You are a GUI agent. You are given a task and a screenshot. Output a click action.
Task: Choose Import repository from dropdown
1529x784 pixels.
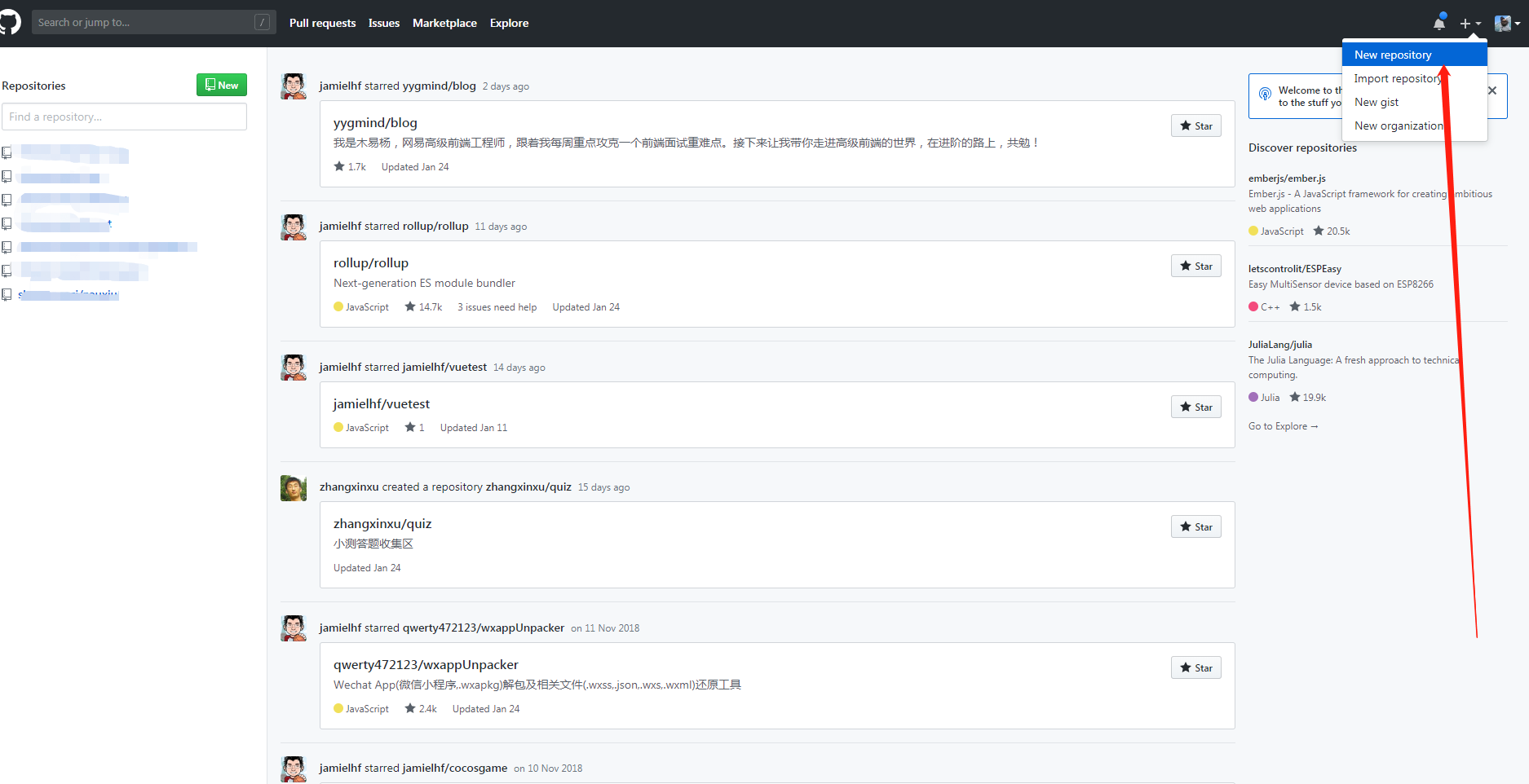(x=1415, y=78)
